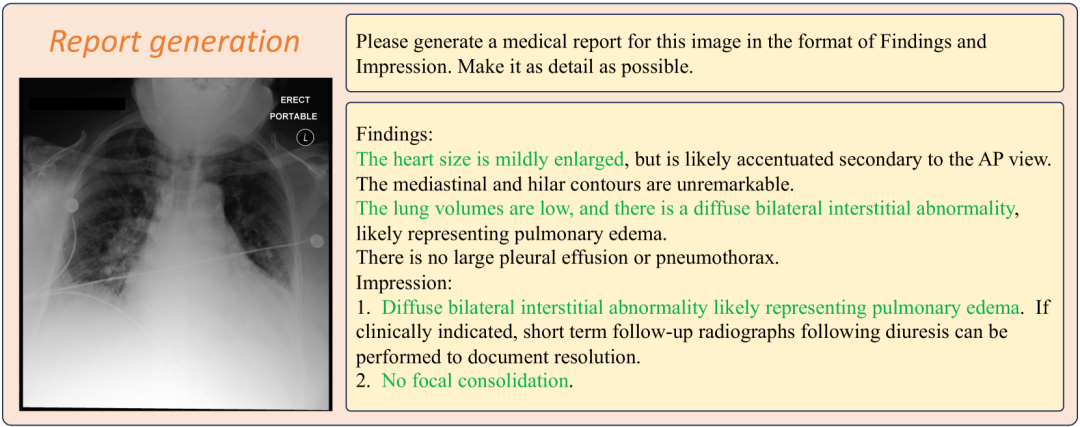The image size is (1080, 427).
Task: Click "likely representing pulmonary edema" in Findings
Action: point(512,233)
